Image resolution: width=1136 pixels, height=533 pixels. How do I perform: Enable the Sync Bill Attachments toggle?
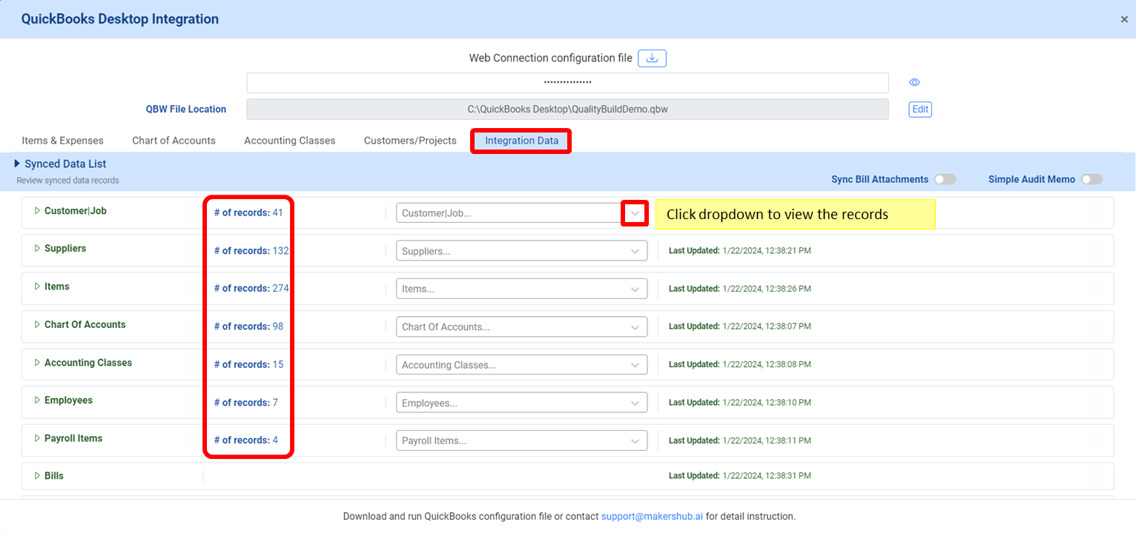pyautogui.click(x=945, y=179)
